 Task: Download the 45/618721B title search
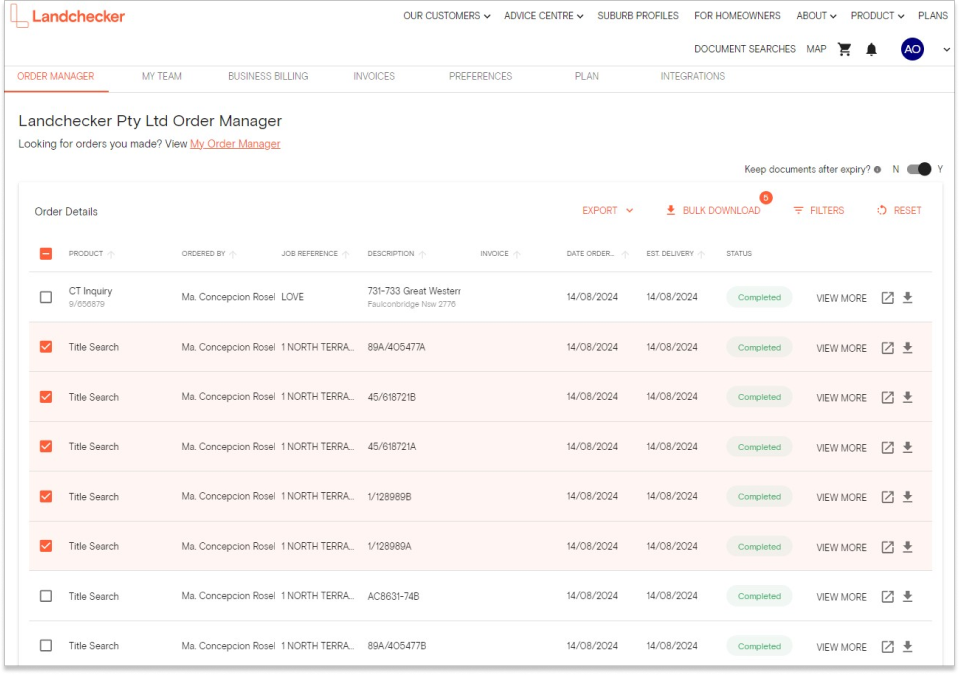coord(908,397)
